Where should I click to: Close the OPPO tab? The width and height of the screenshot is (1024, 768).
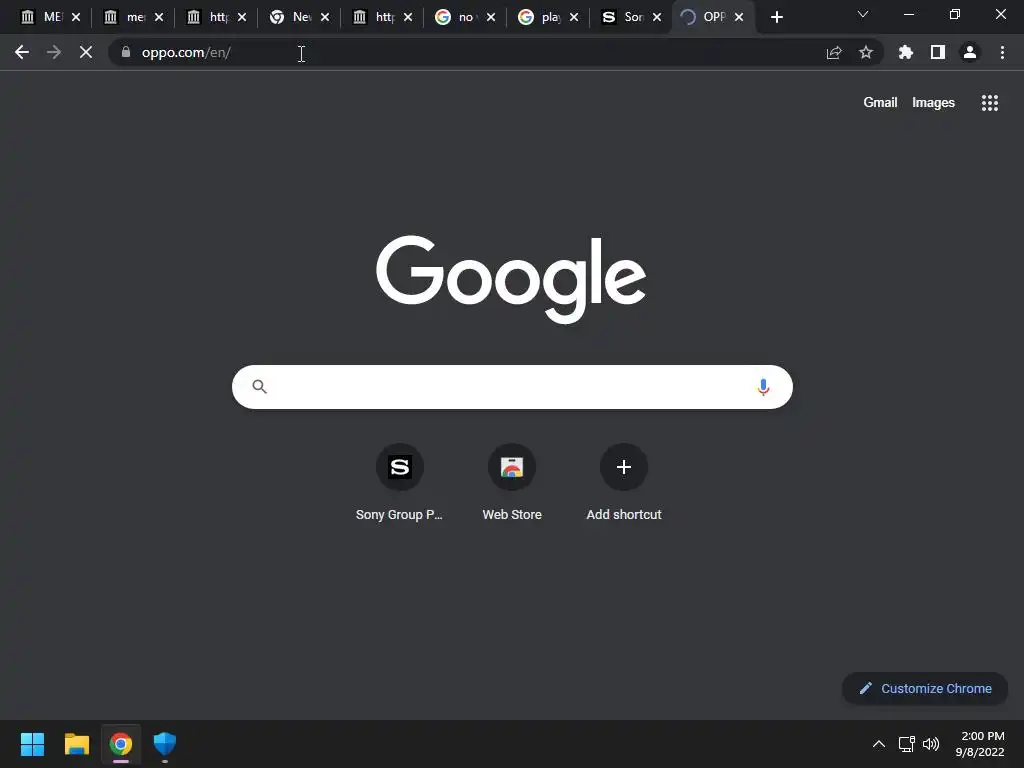point(739,17)
